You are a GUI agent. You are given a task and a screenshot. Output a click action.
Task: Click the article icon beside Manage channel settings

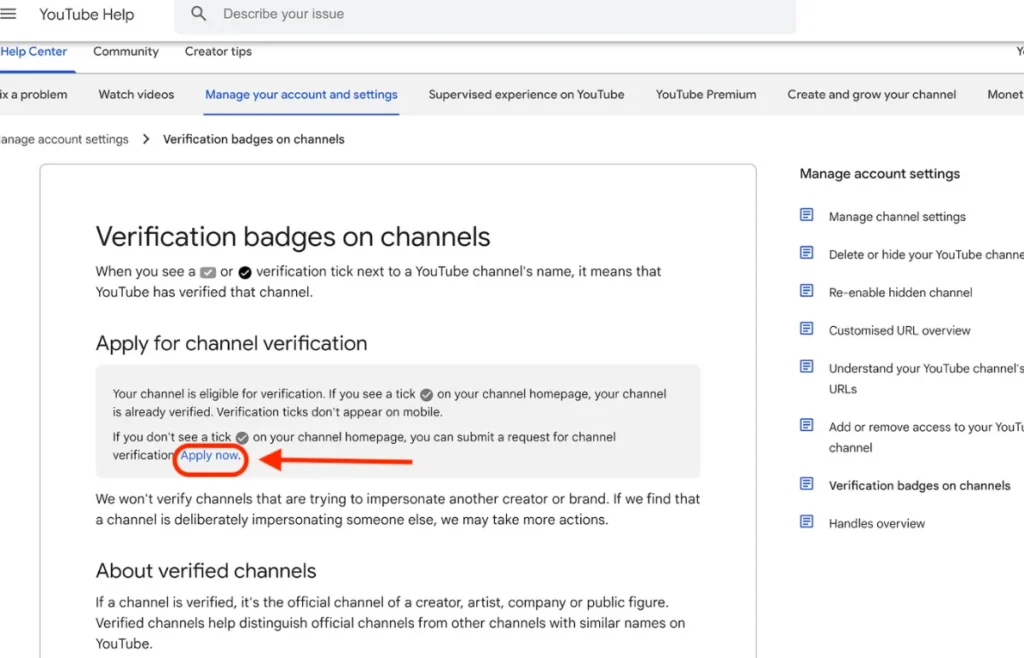coord(807,215)
